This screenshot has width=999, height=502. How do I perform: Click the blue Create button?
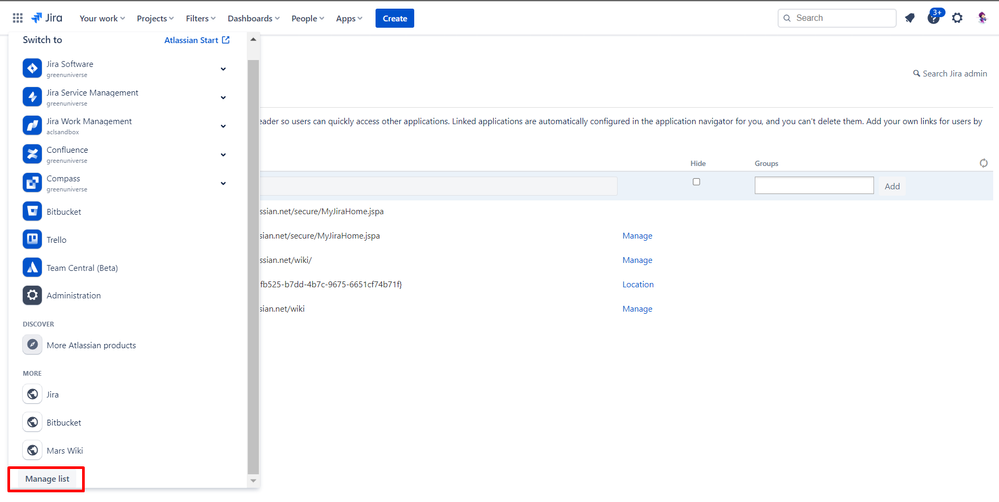pos(394,18)
